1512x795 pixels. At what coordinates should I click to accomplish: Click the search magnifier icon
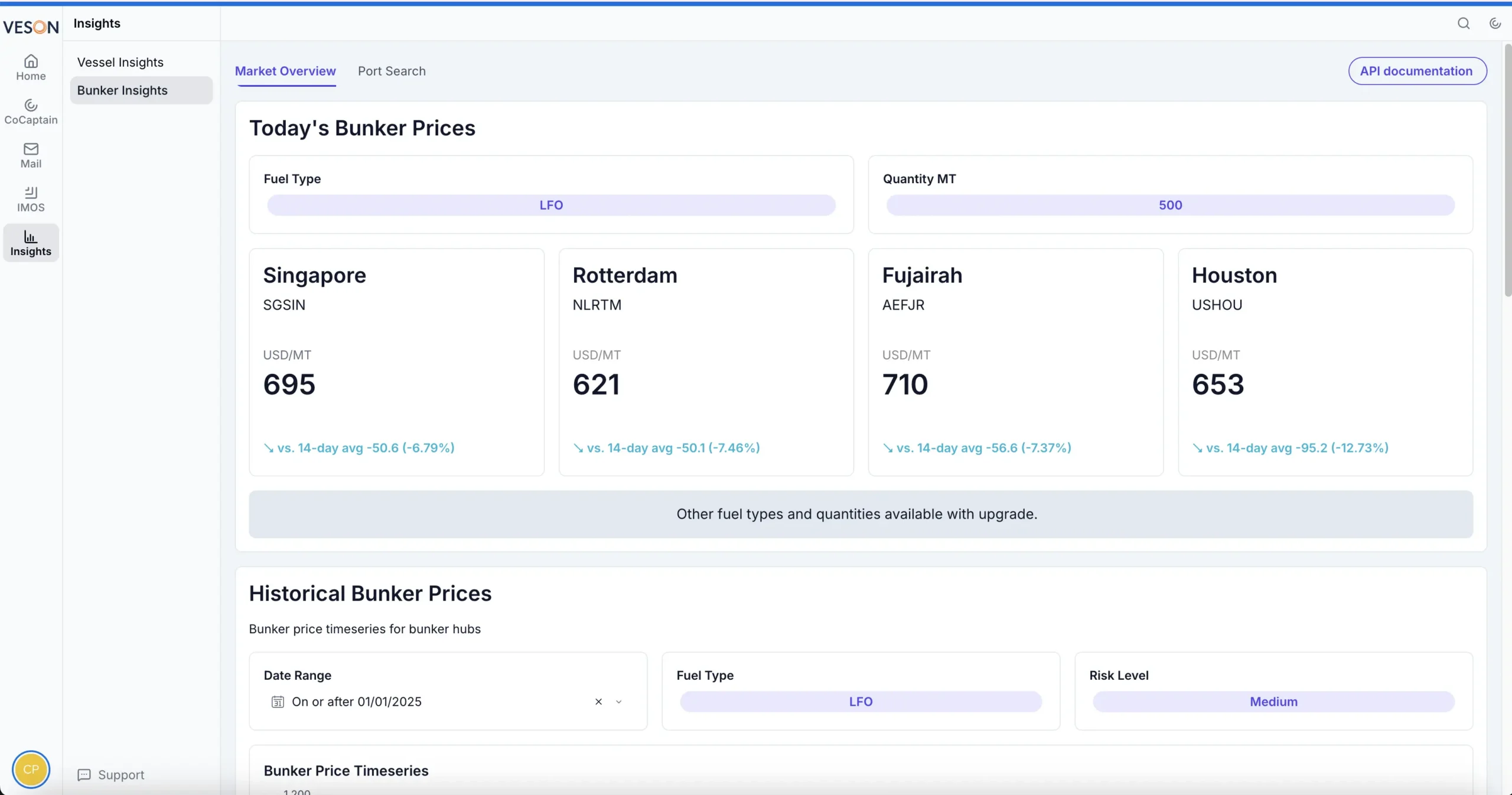[1463, 23]
